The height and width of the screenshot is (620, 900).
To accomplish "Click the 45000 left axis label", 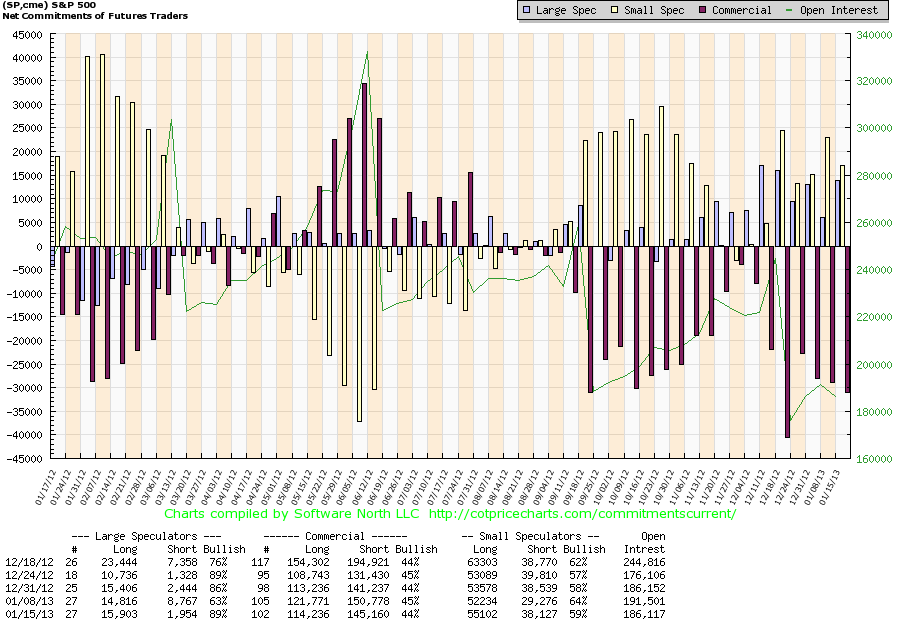I will coord(28,35).
